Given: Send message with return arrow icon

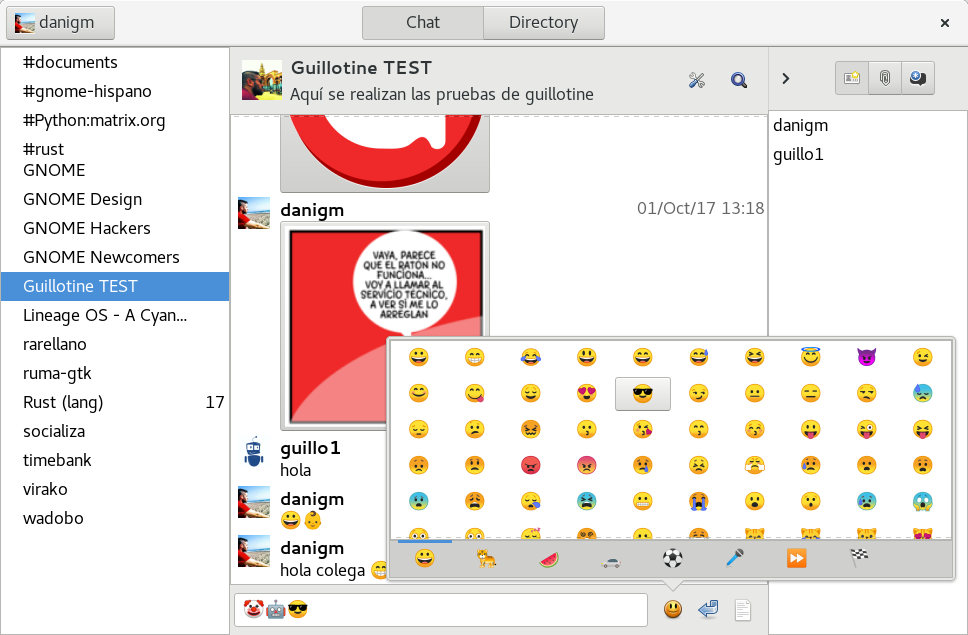Looking at the screenshot, I should click(709, 610).
